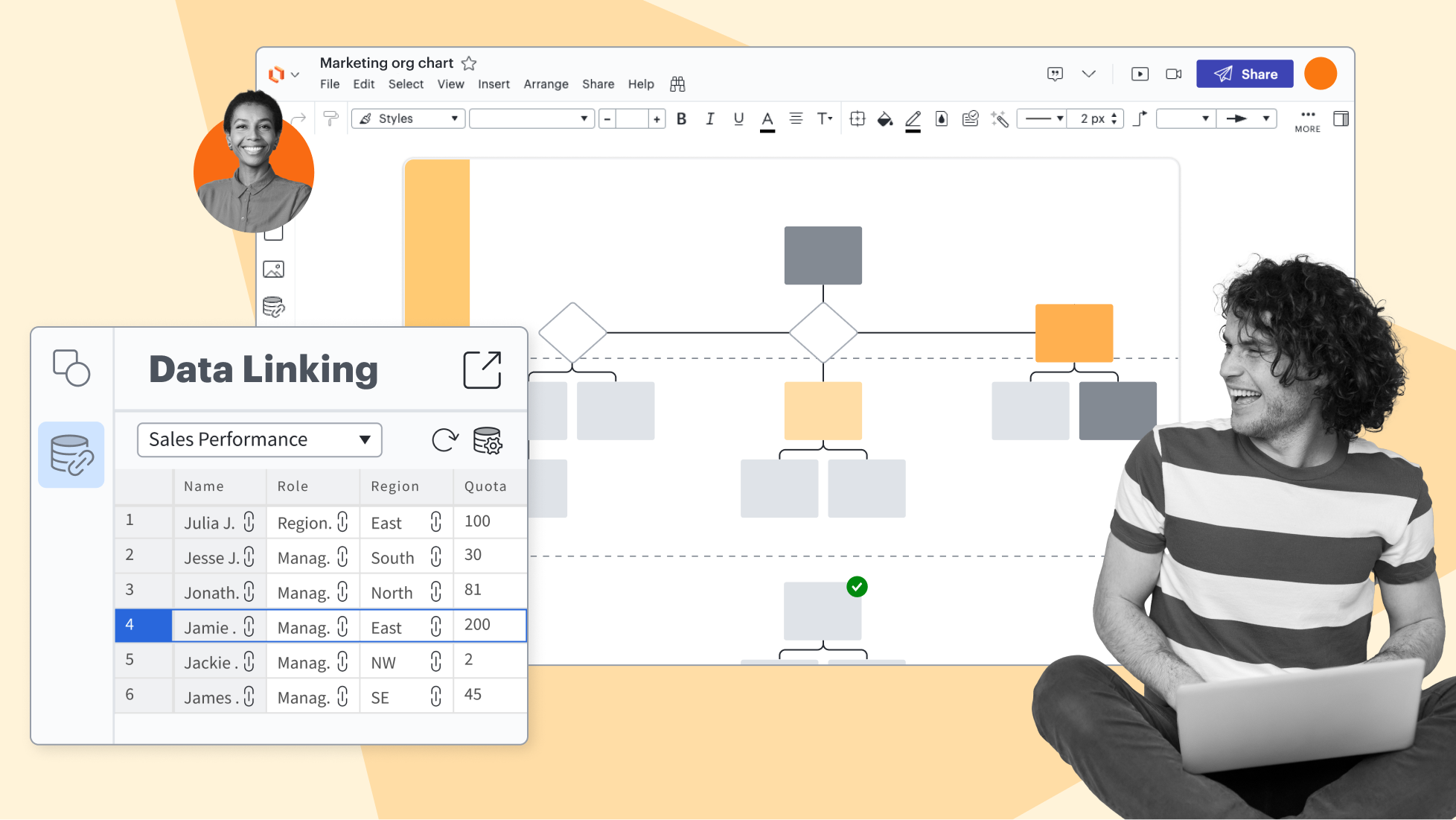
Task: Click the Arrange menu in menu bar
Action: 547,83
